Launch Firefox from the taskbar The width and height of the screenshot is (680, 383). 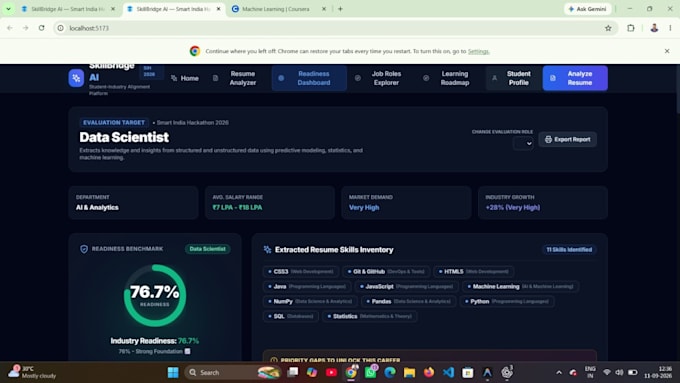click(429, 373)
